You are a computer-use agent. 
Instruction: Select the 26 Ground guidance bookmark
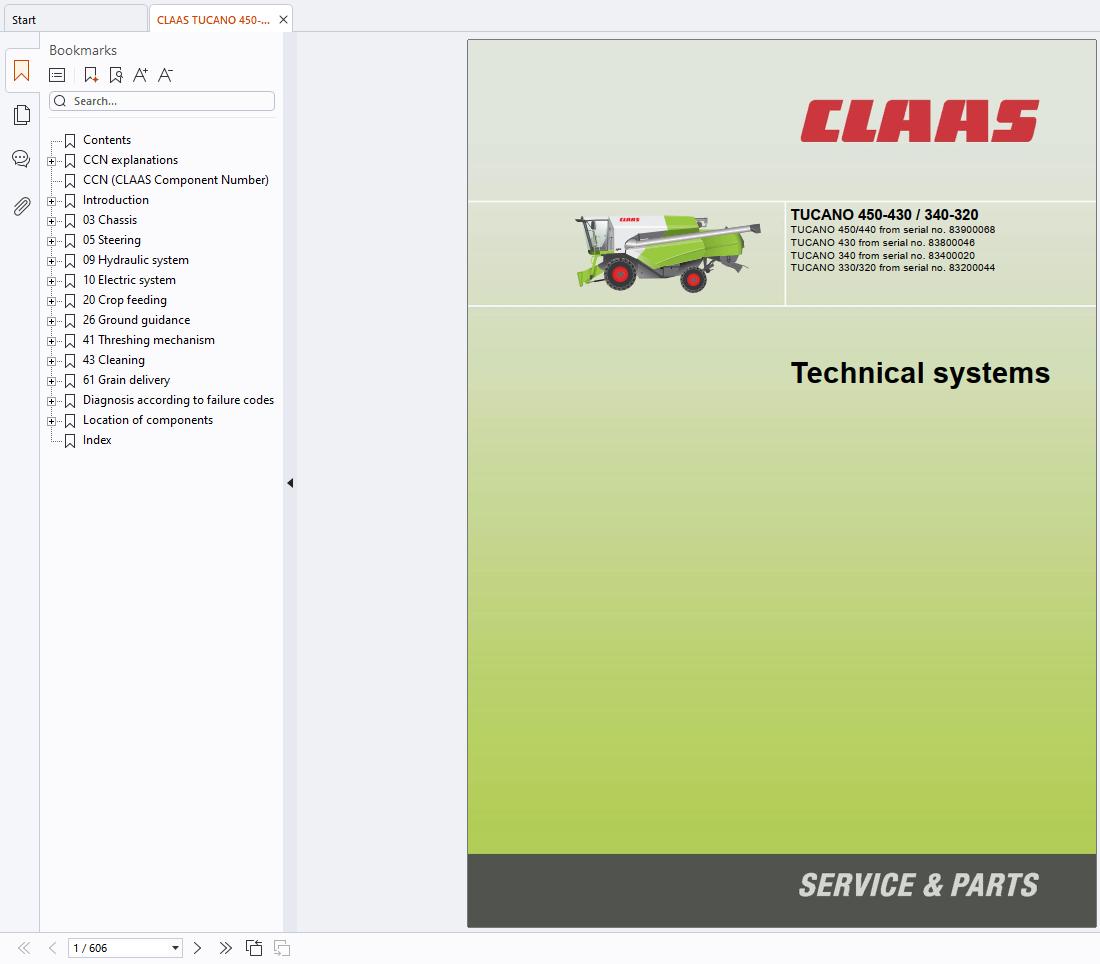pos(137,320)
